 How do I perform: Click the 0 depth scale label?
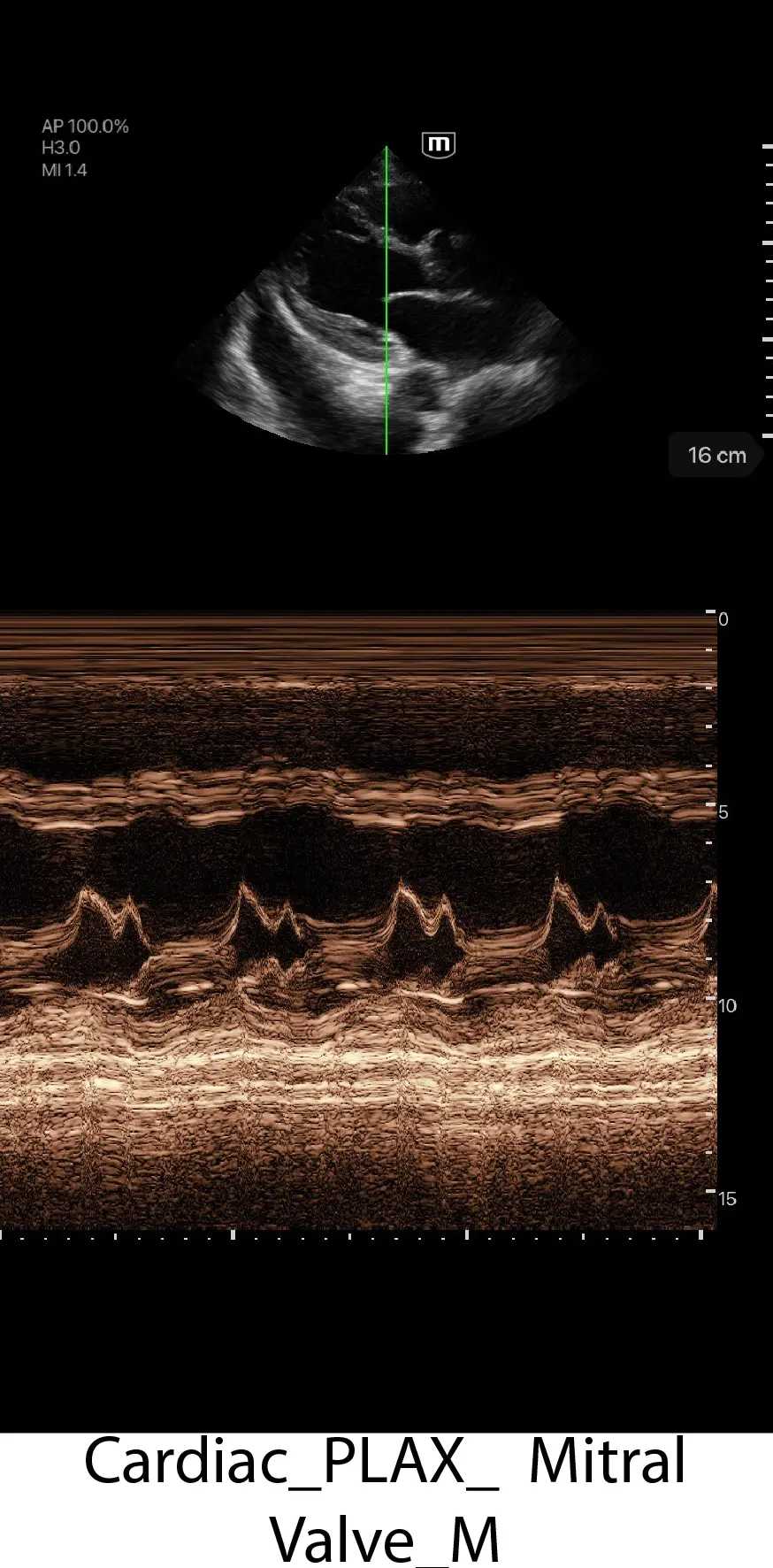pyautogui.click(x=723, y=619)
